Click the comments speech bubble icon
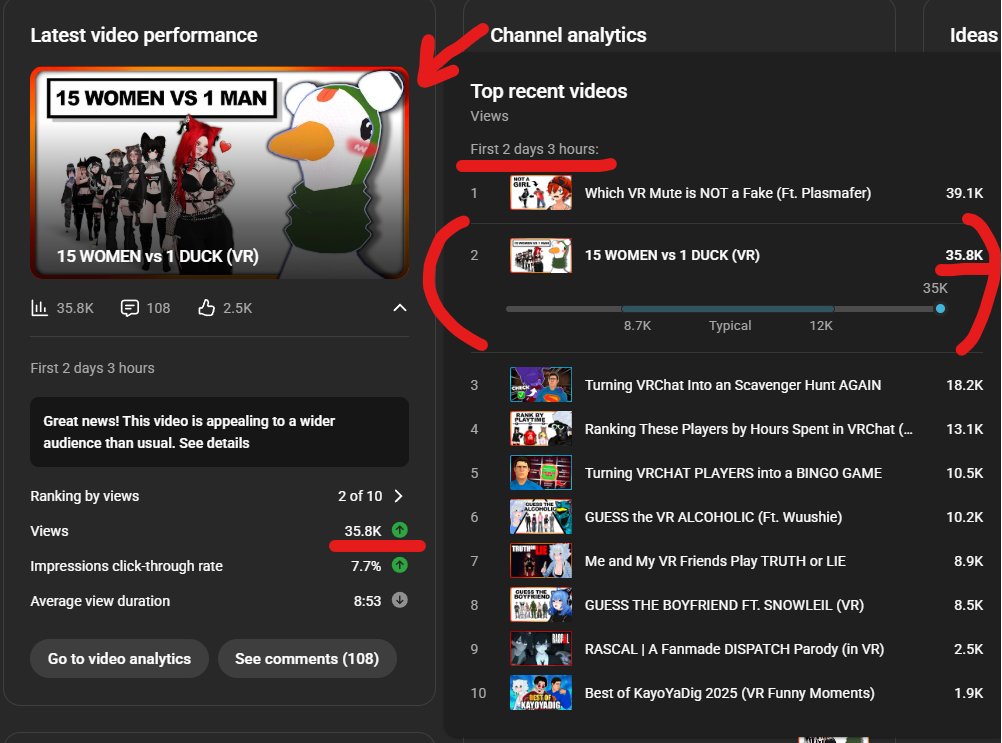The height and width of the screenshot is (743, 1002). 130,308
